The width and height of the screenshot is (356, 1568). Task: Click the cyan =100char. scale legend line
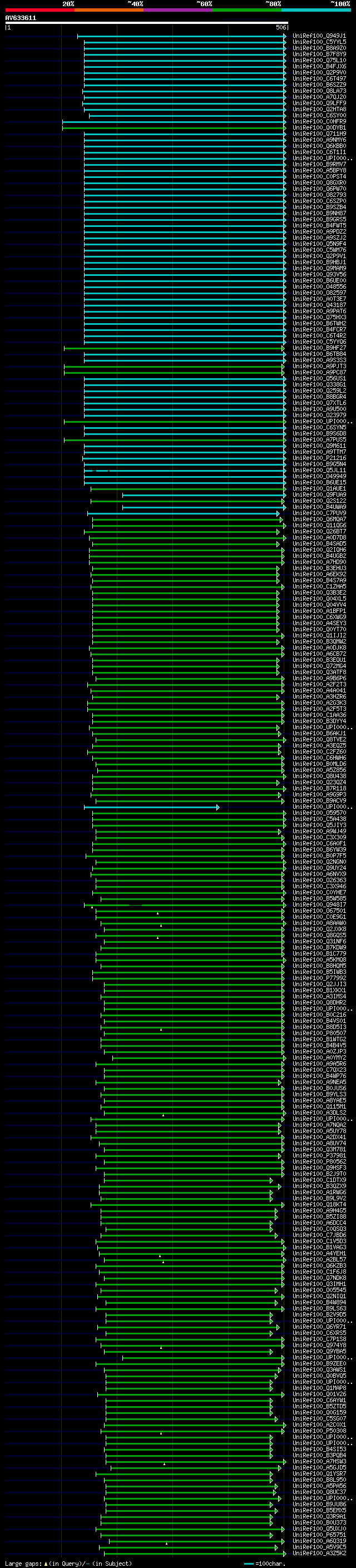point(248,1563)
